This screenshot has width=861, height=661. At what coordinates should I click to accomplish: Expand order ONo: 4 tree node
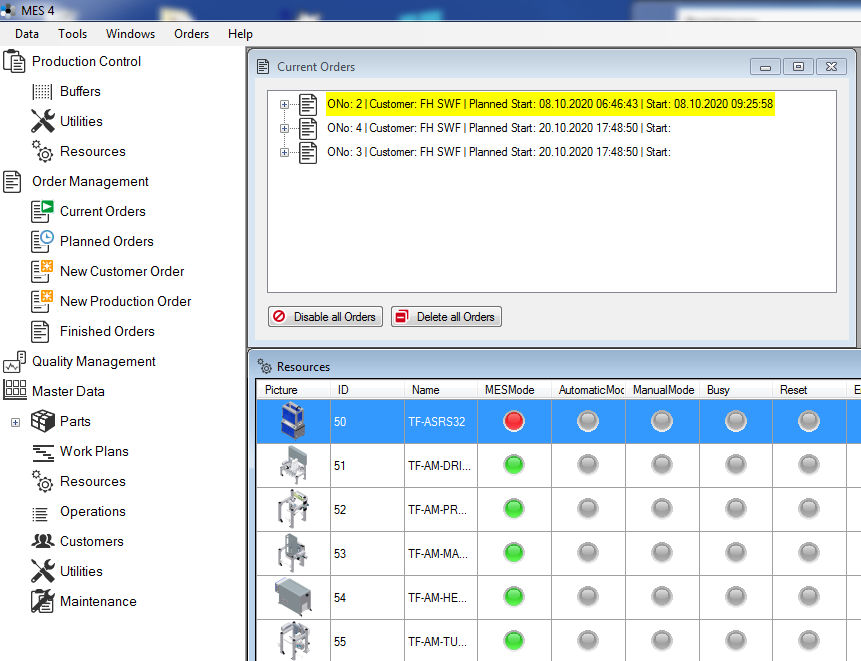[284, 128]
